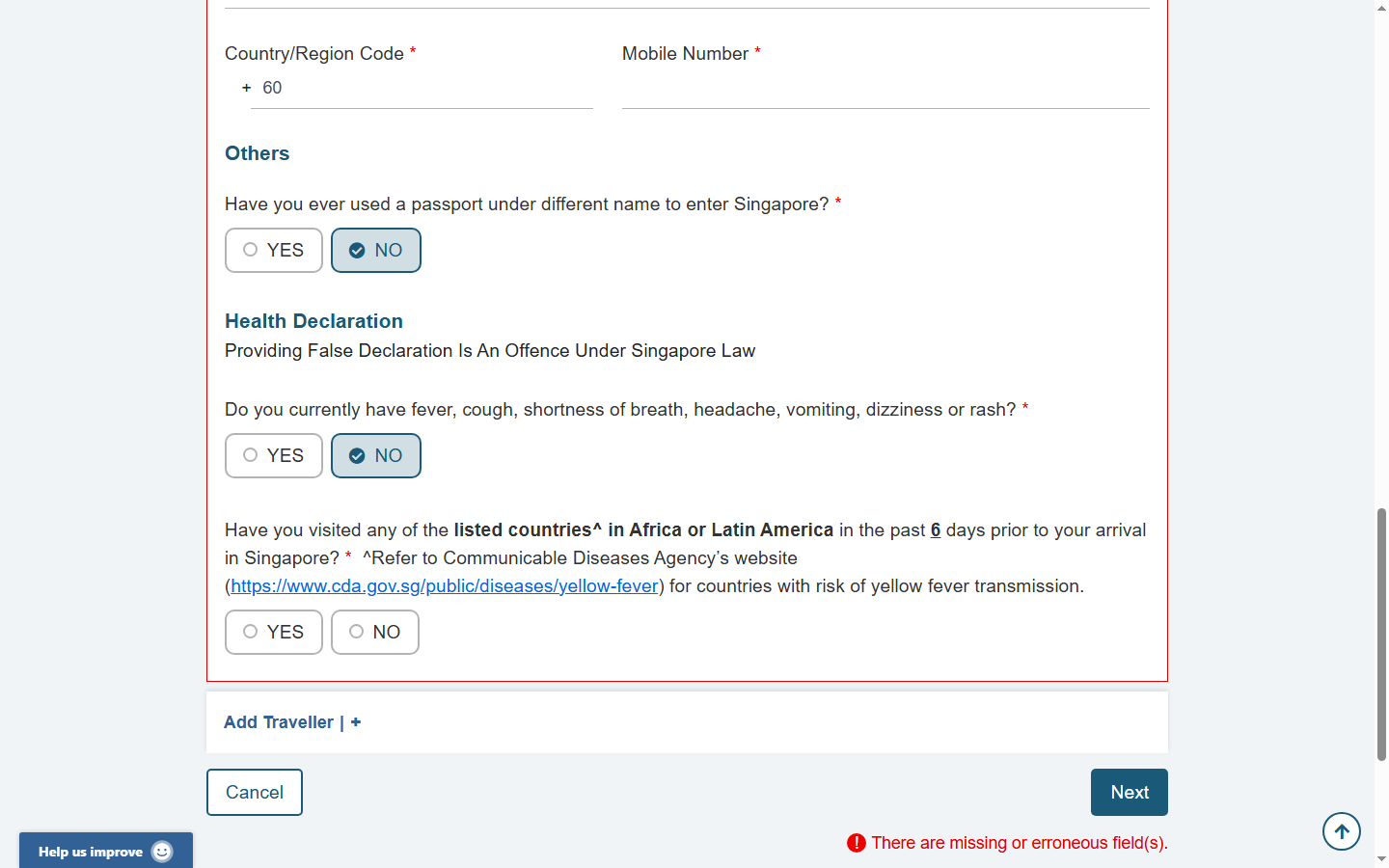This screenshot has width=1389, height=868.
Task: Open the CDA yellow fever website link
Action: tap(444, 586)
